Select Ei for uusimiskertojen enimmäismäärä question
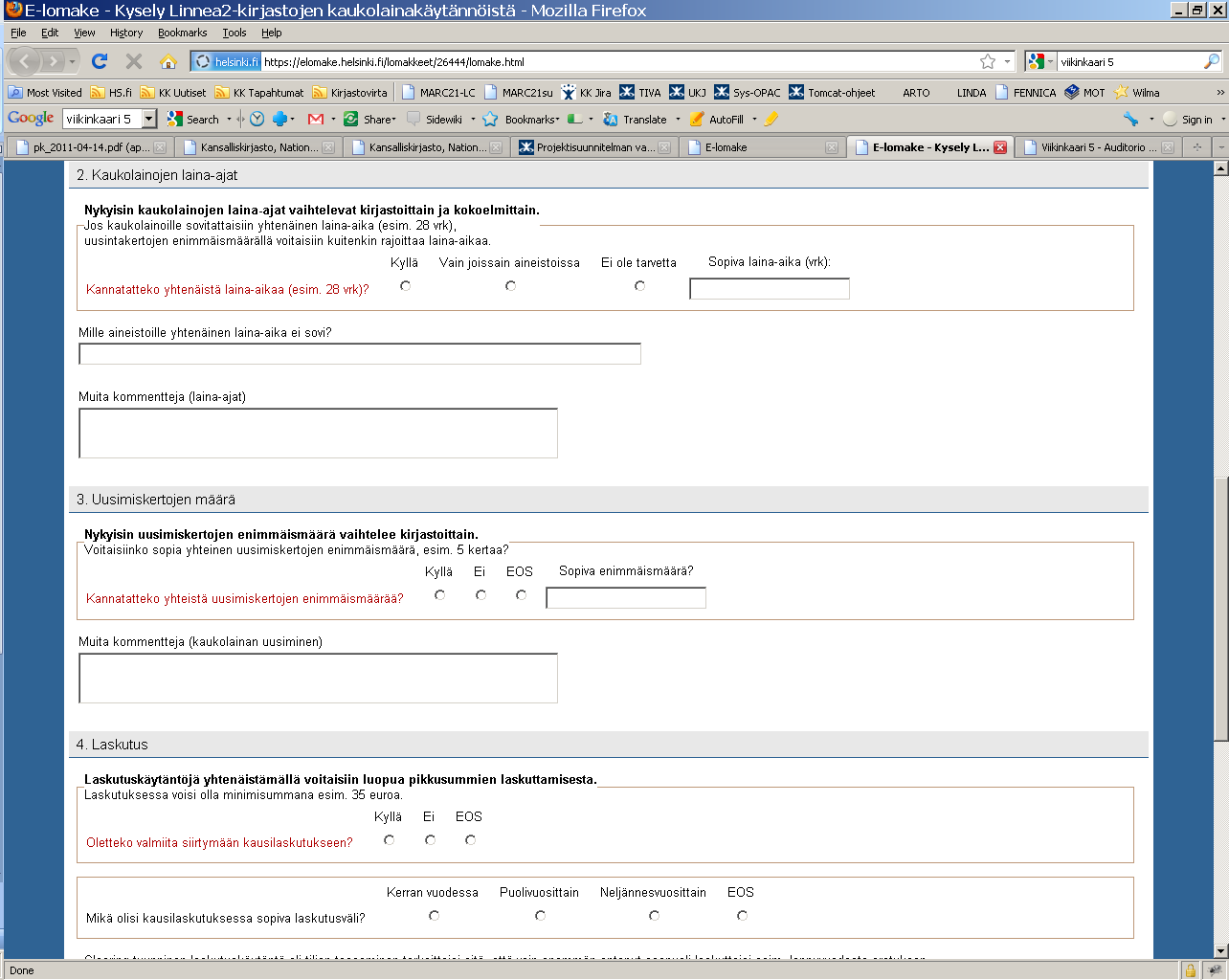The width and height of the screenshot is (1229, 980). click(480, 594)
